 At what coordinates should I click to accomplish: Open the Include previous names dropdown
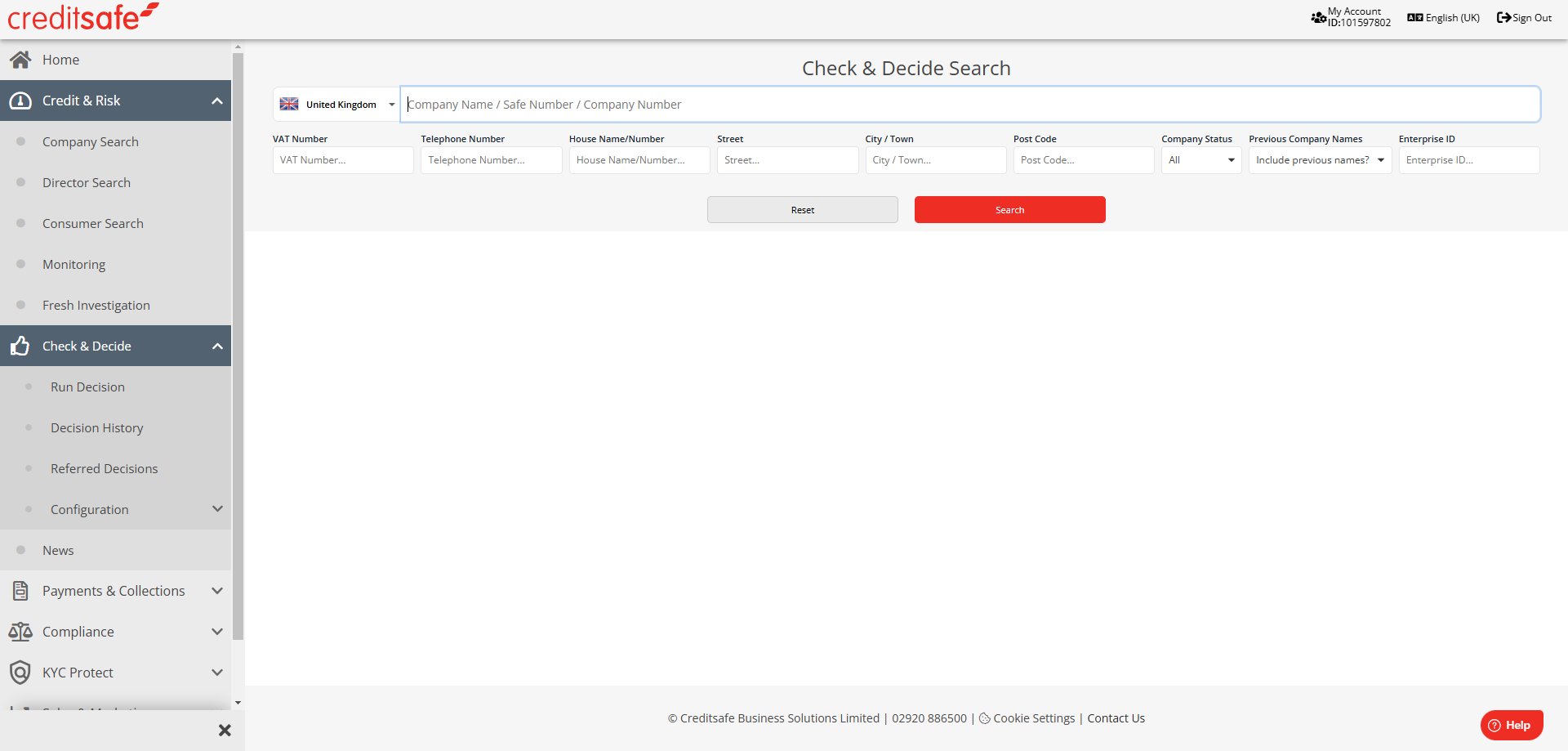(x=1318, y=159)
